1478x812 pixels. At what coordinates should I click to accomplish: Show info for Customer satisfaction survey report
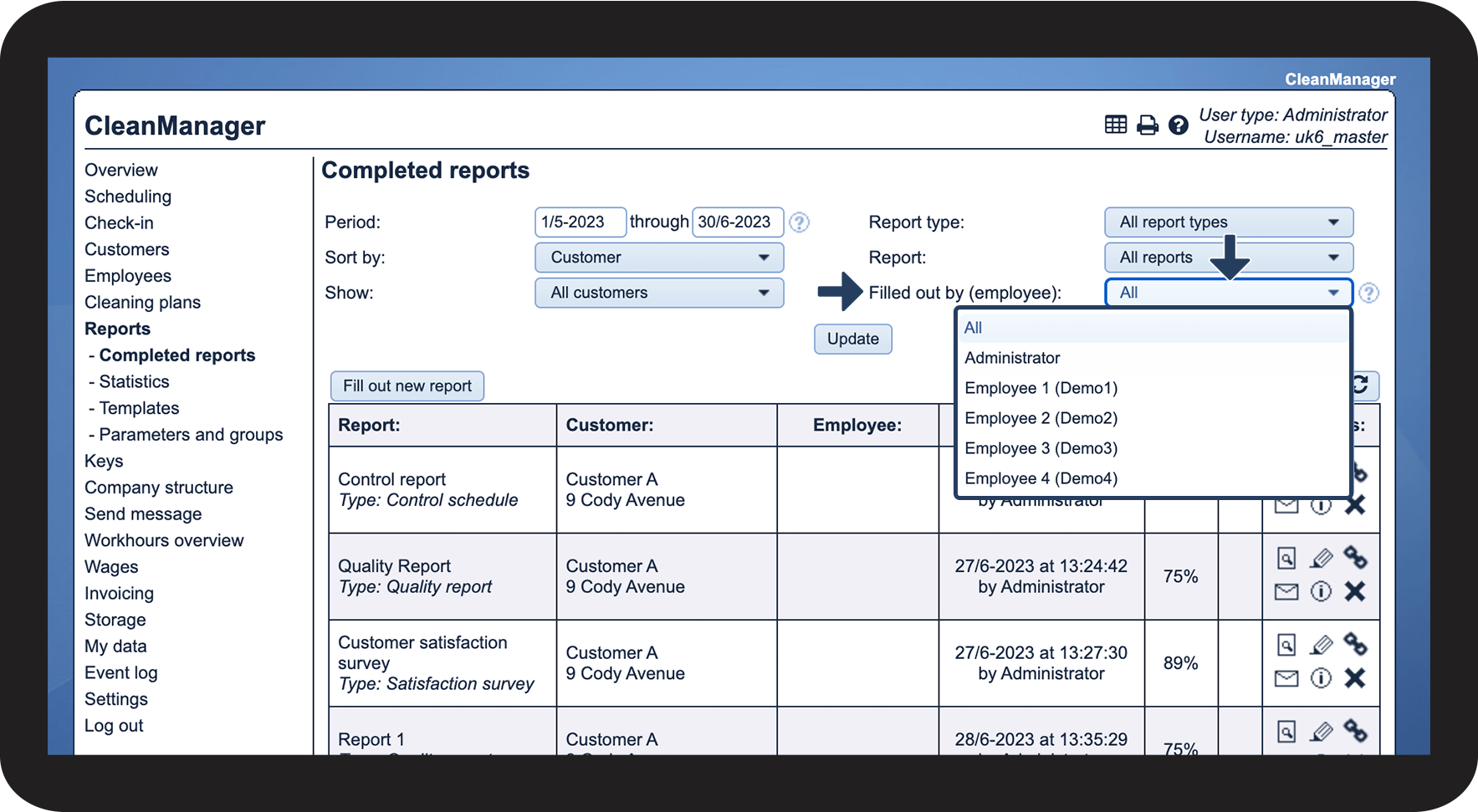point(1321,678)
